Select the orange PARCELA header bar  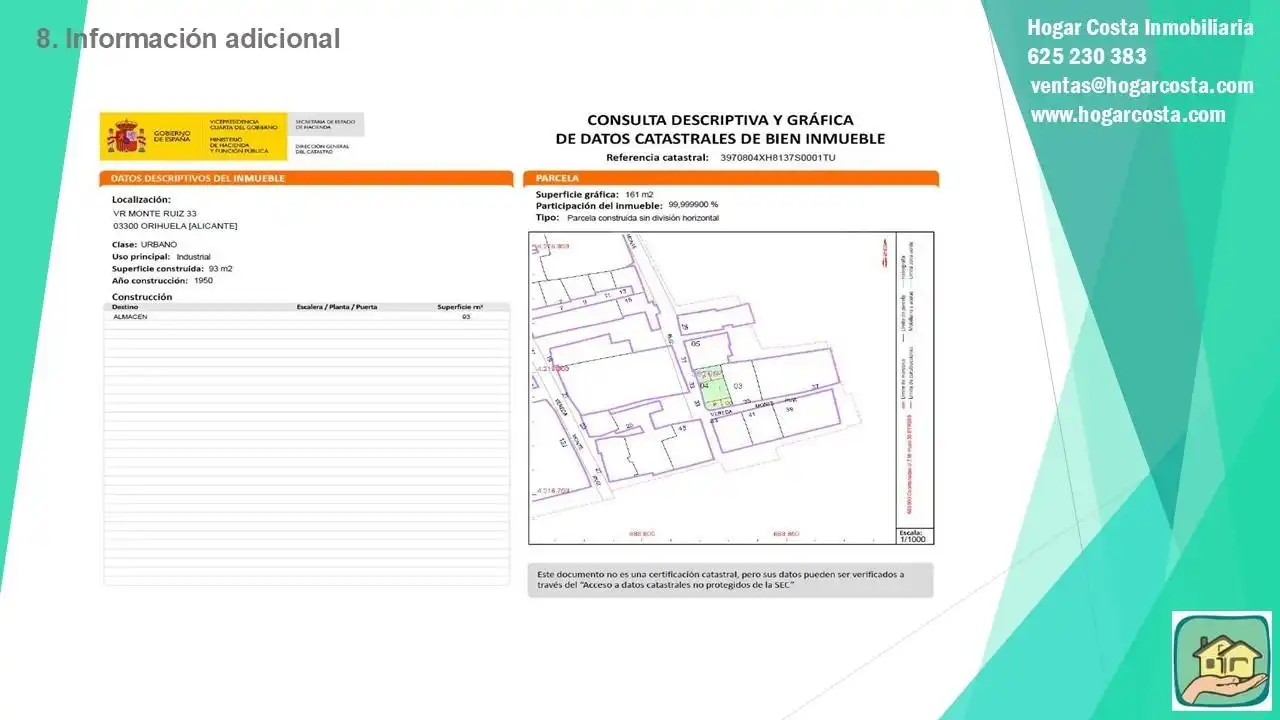731,178
